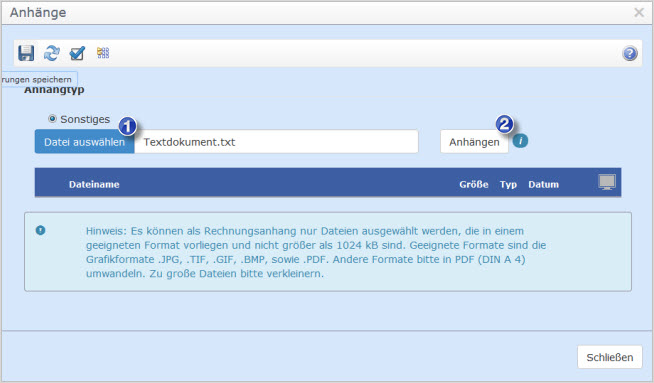Close the Anhänge dialog with X
The height and width of the screenshot is (383, 654).
(x=639, y=13)
